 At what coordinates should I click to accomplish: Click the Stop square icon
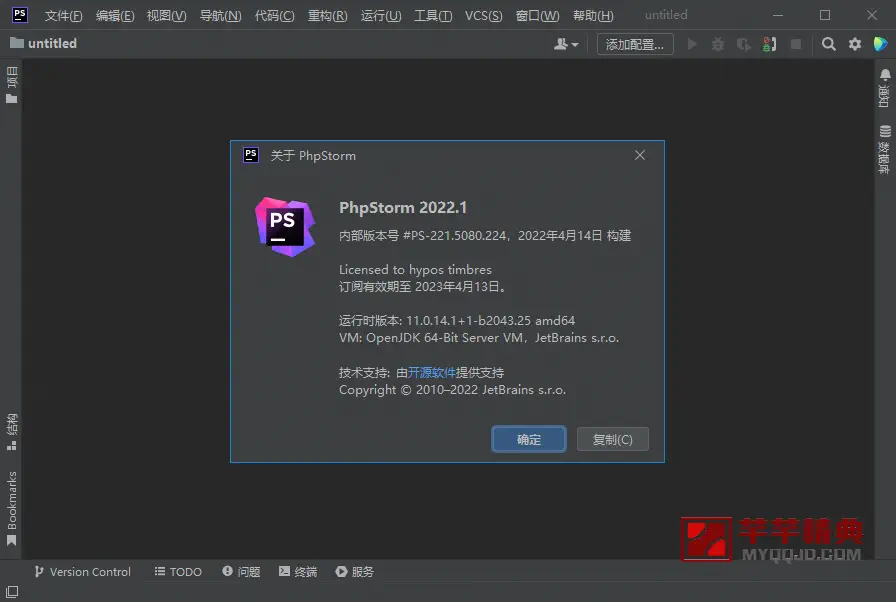pos(795,44)
